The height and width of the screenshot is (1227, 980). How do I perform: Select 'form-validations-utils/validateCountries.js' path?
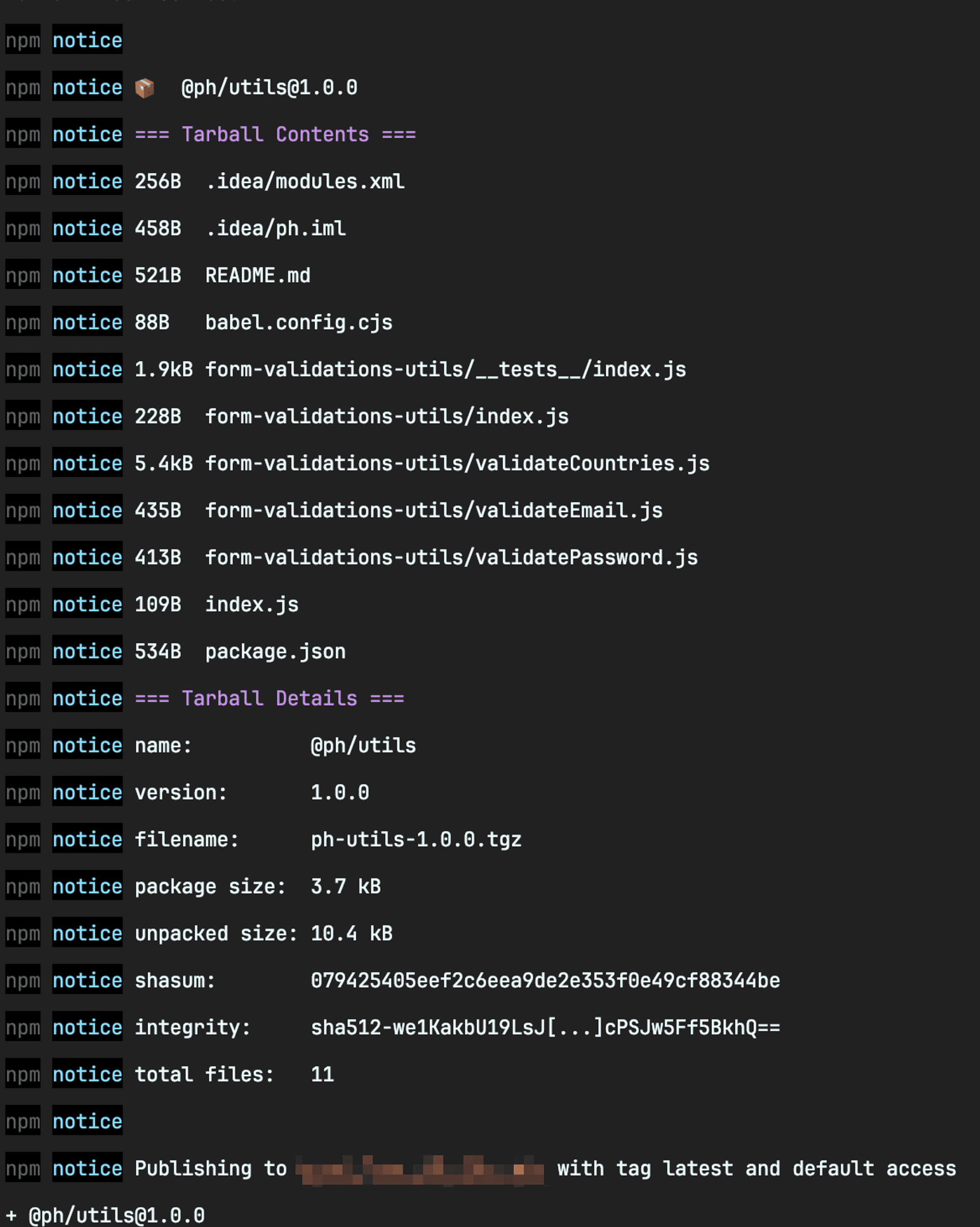[x=457, y=463]
